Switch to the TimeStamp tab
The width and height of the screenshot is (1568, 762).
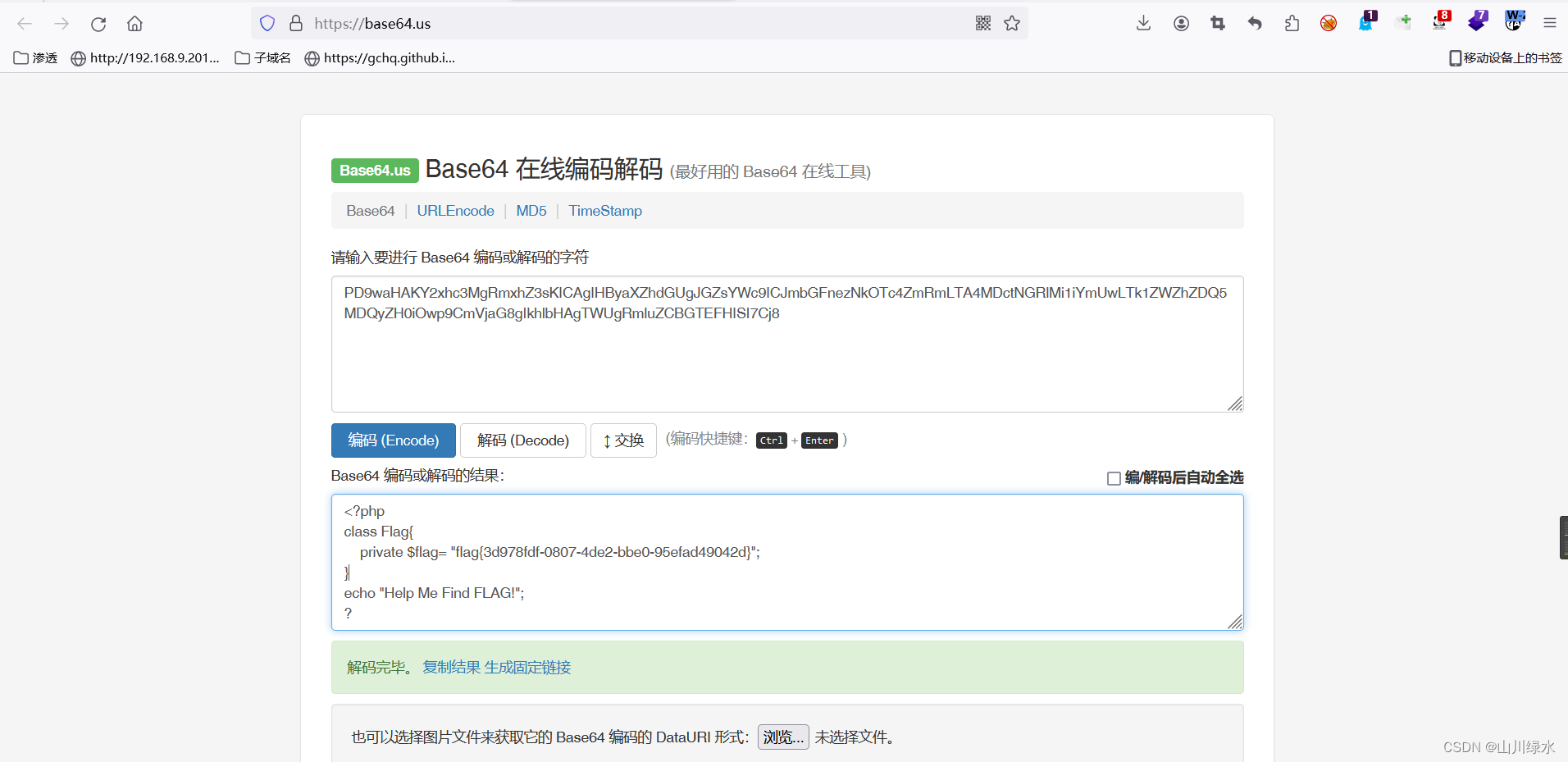click(605, 211)
